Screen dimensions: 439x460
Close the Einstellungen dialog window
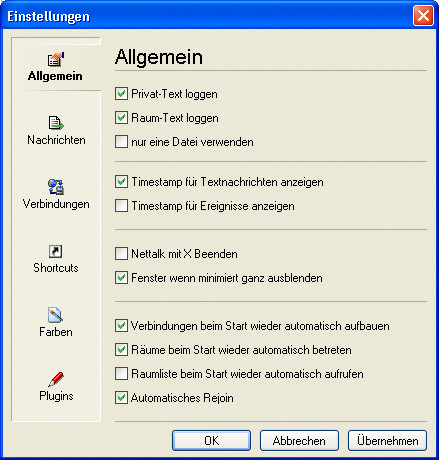(x=423, y=15)
